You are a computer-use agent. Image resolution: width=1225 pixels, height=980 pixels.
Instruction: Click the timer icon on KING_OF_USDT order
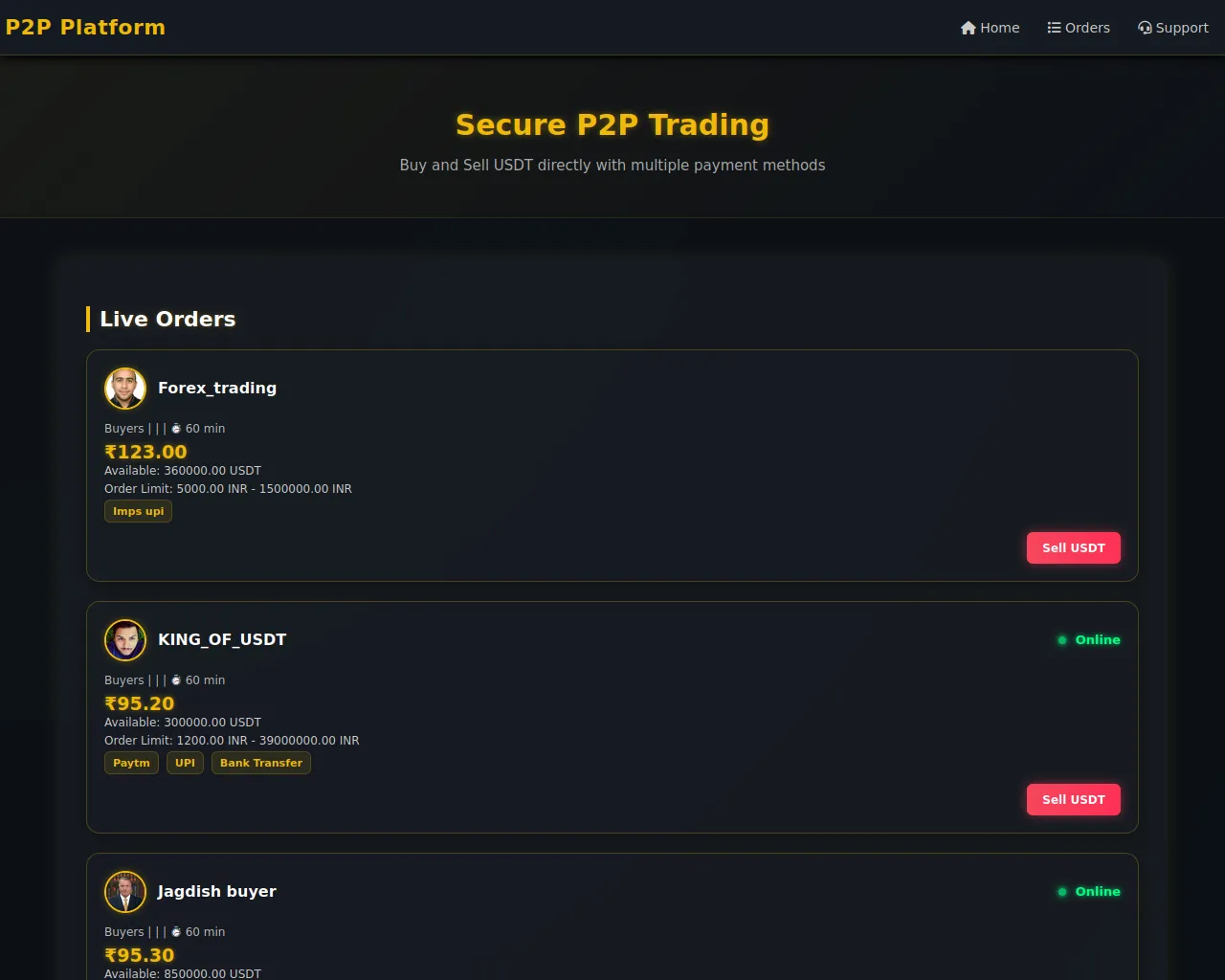coord(176,680)
